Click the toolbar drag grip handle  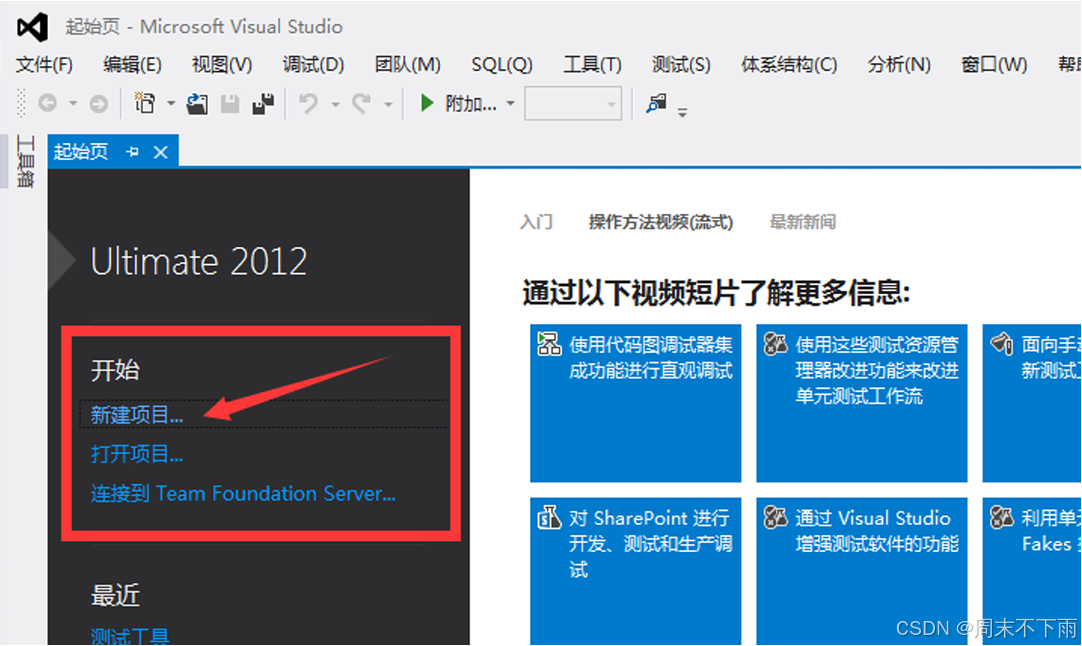[x=21, y=104]
